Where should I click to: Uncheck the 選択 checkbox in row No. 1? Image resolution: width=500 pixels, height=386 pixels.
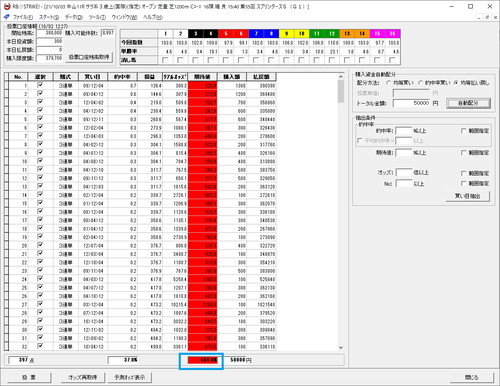pyautogui.click(x=40, y=85)
